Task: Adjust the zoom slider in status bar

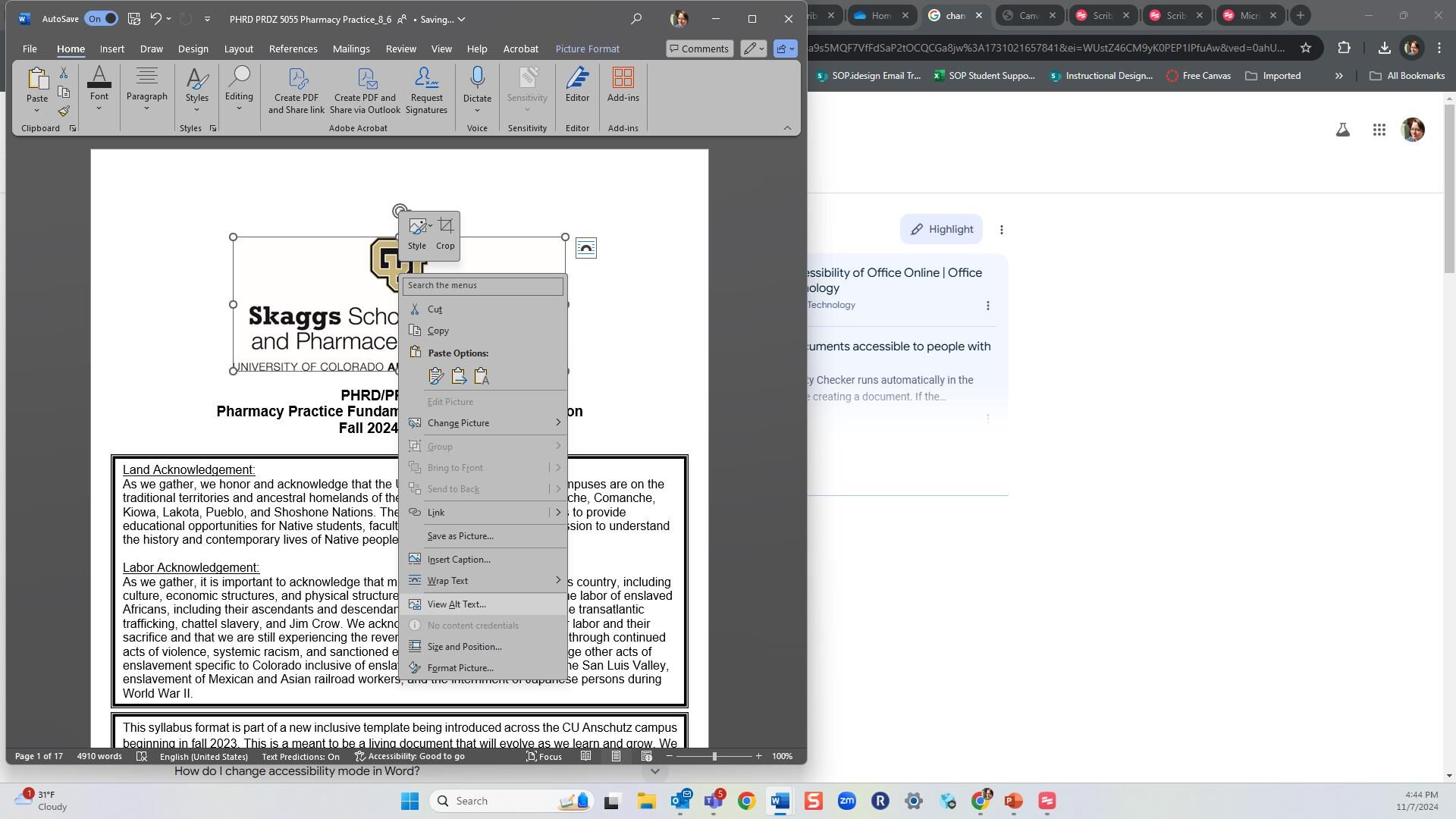Action: (714, 756)
